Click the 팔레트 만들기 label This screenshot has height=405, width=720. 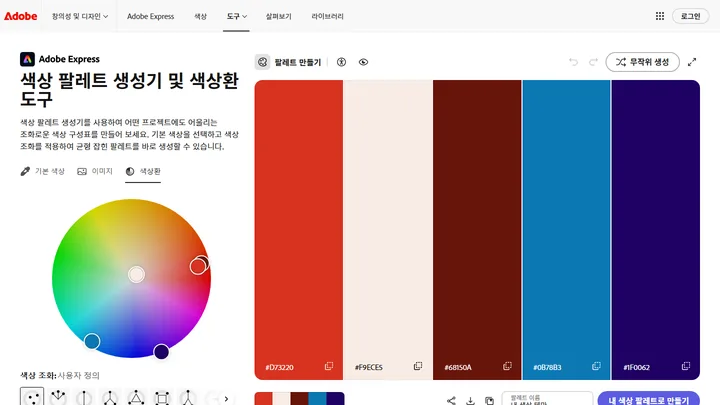tap(298, 62)
